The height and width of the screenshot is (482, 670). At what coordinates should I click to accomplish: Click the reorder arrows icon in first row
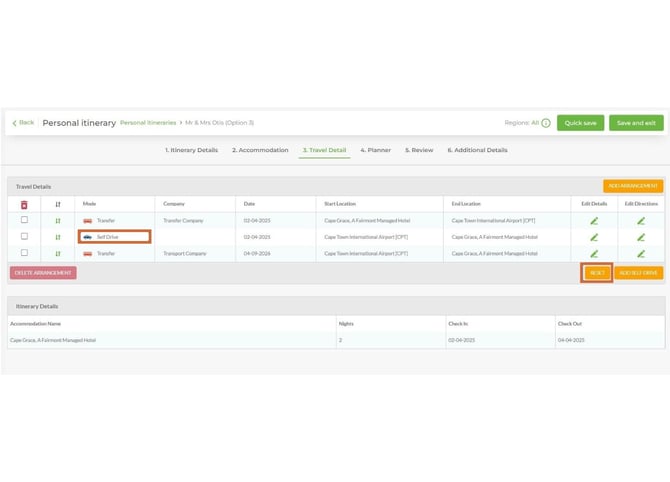pyautogui.click(x=57, y=220)
